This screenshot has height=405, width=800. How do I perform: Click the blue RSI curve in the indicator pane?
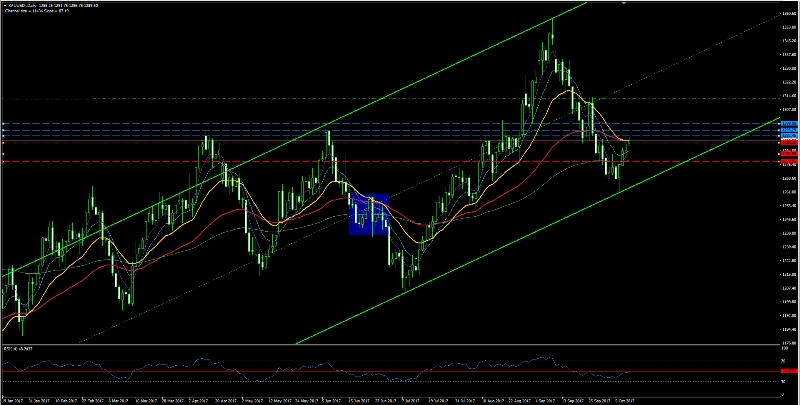coord(204,360)
